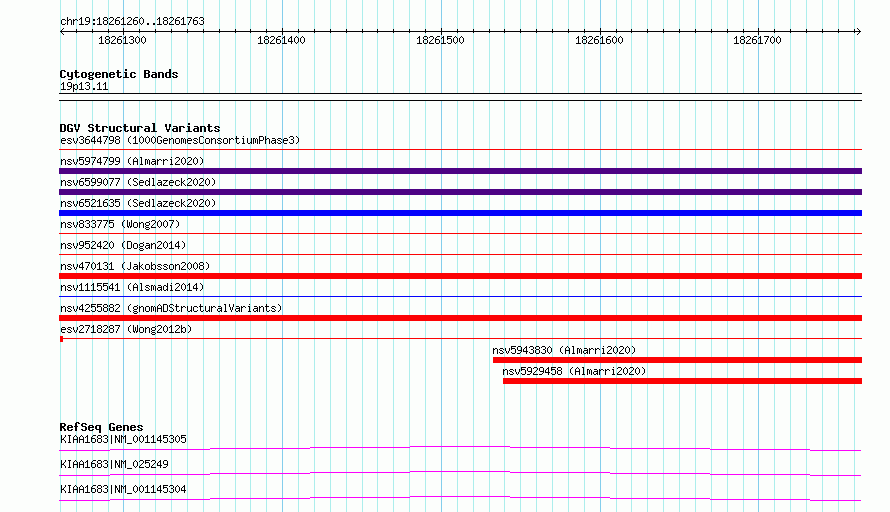Screen dimensions: 890x512
Task: Click the red nsv470131 variant bar
Action: click(x=460, y=276)
